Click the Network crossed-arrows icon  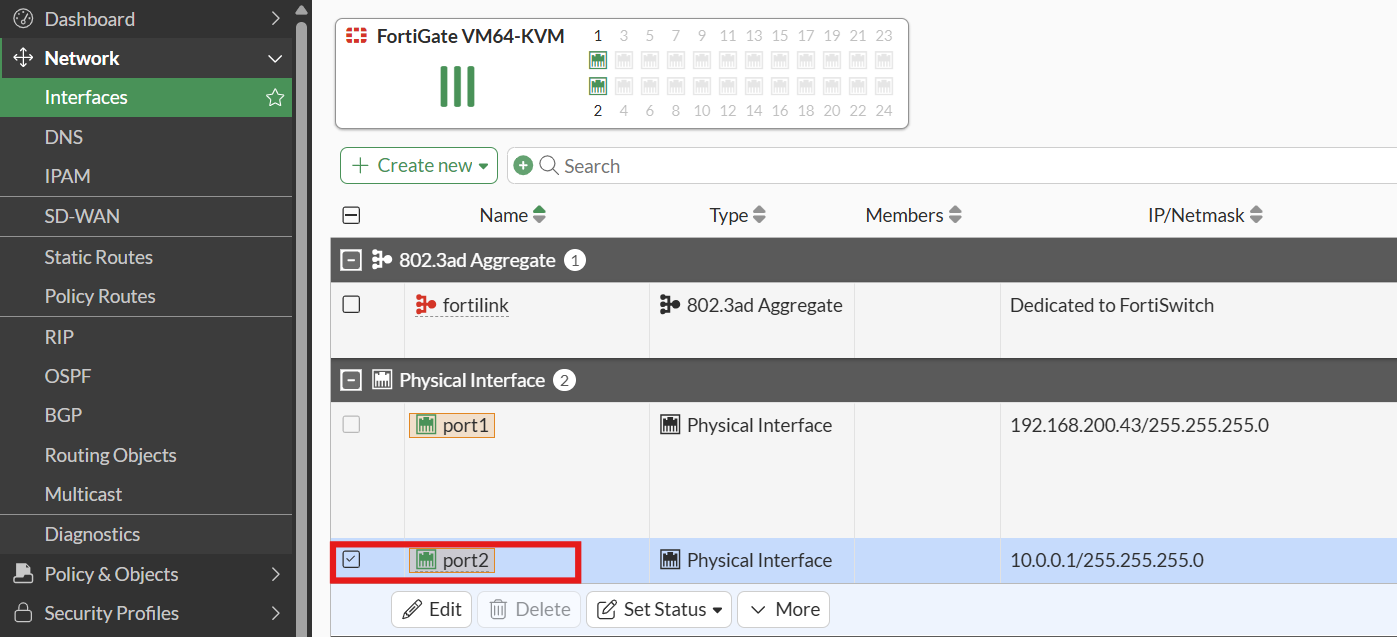[22, 58]
